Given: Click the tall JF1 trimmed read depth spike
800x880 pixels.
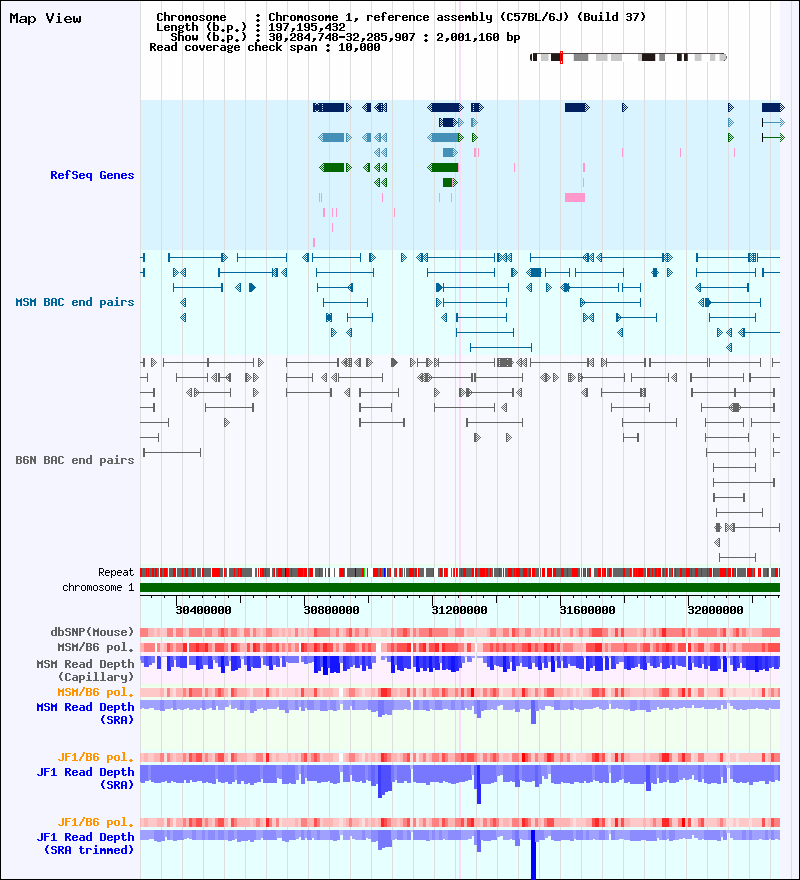Looking at the screenshot, I should click(x=533, y=855).
